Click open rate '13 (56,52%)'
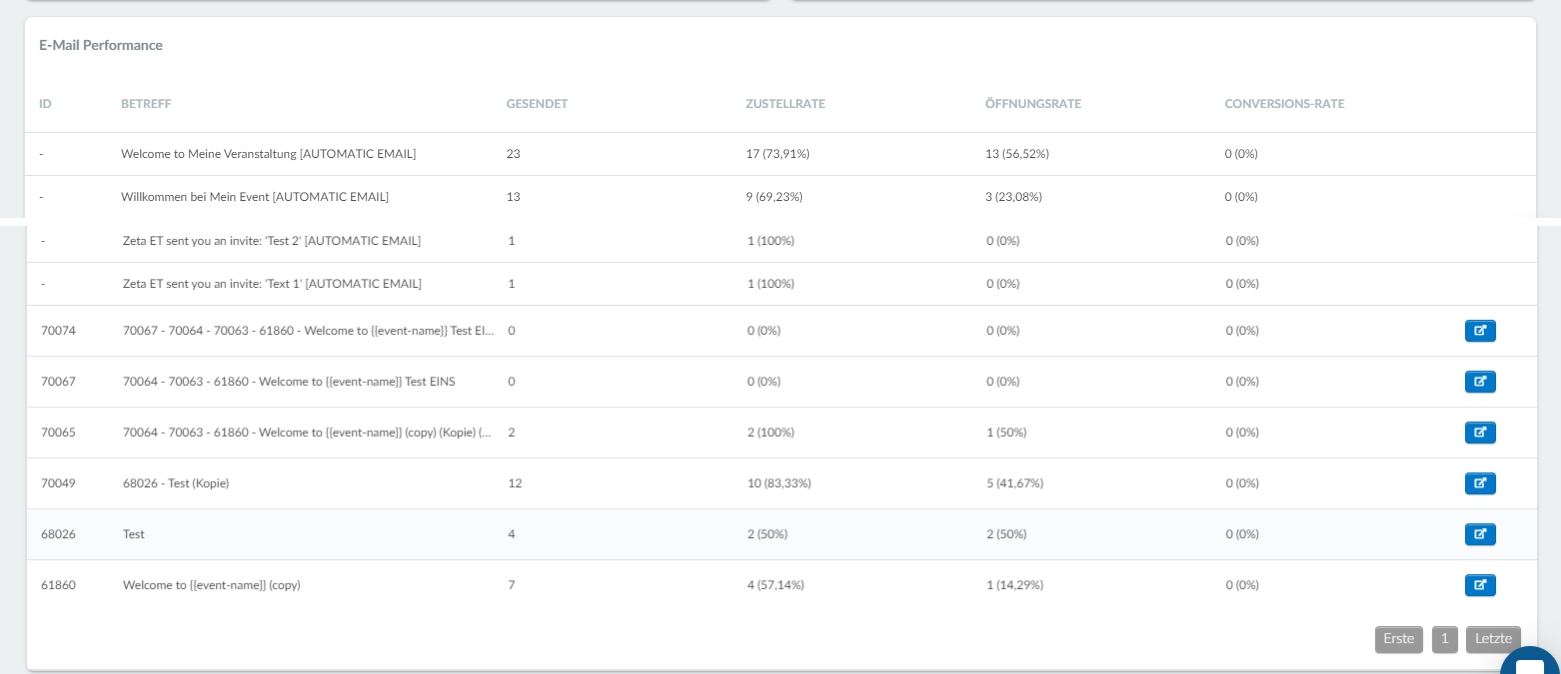Image resolution: width=1561 pixels, height=674 pixels. (x=1017, y=154)
